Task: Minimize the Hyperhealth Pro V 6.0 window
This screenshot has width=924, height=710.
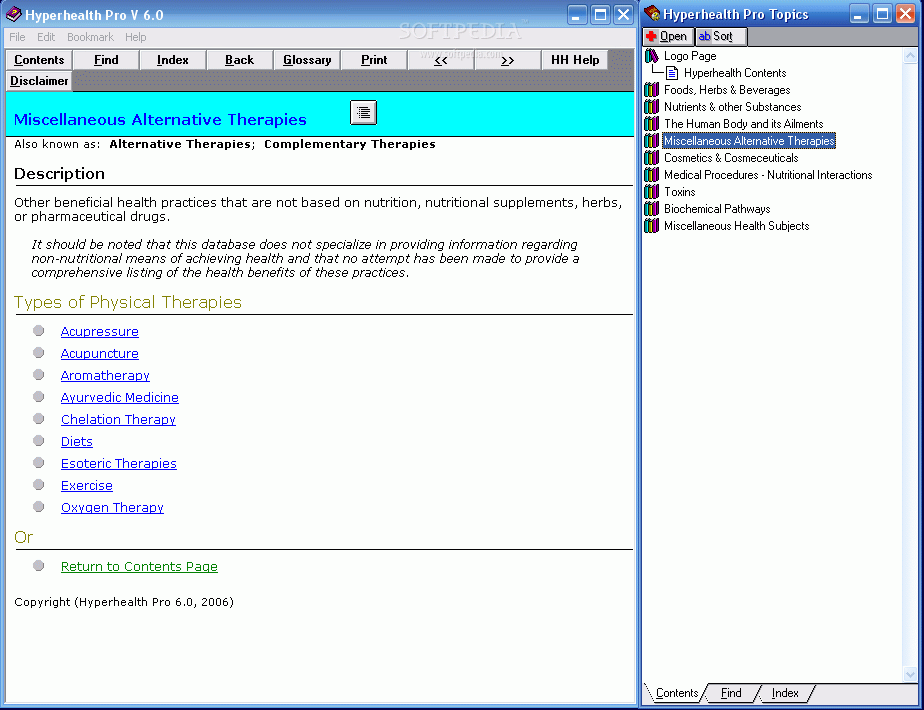Action: coord(576,14)
